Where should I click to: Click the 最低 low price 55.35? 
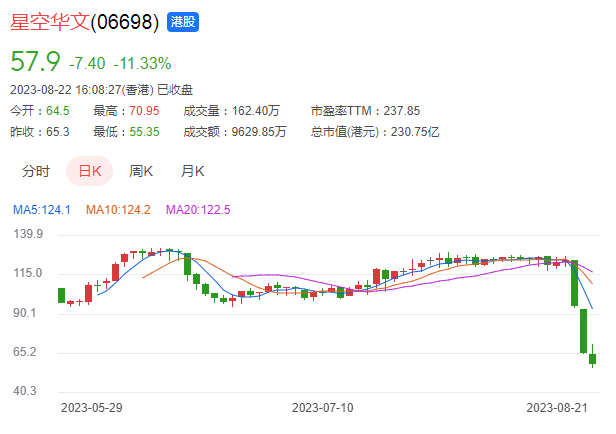(144, 132)
